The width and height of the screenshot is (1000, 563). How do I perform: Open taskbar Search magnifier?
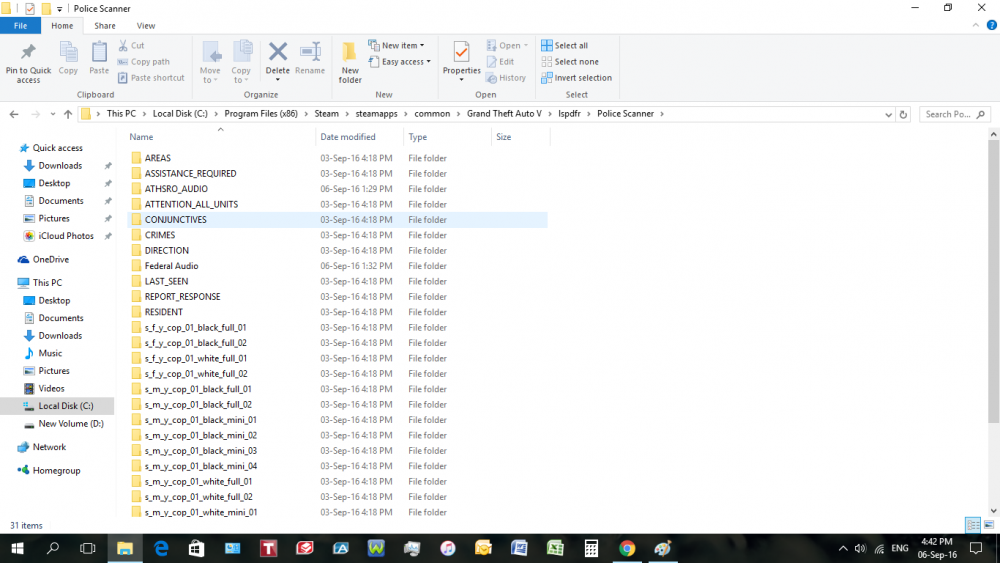(53, 548)
